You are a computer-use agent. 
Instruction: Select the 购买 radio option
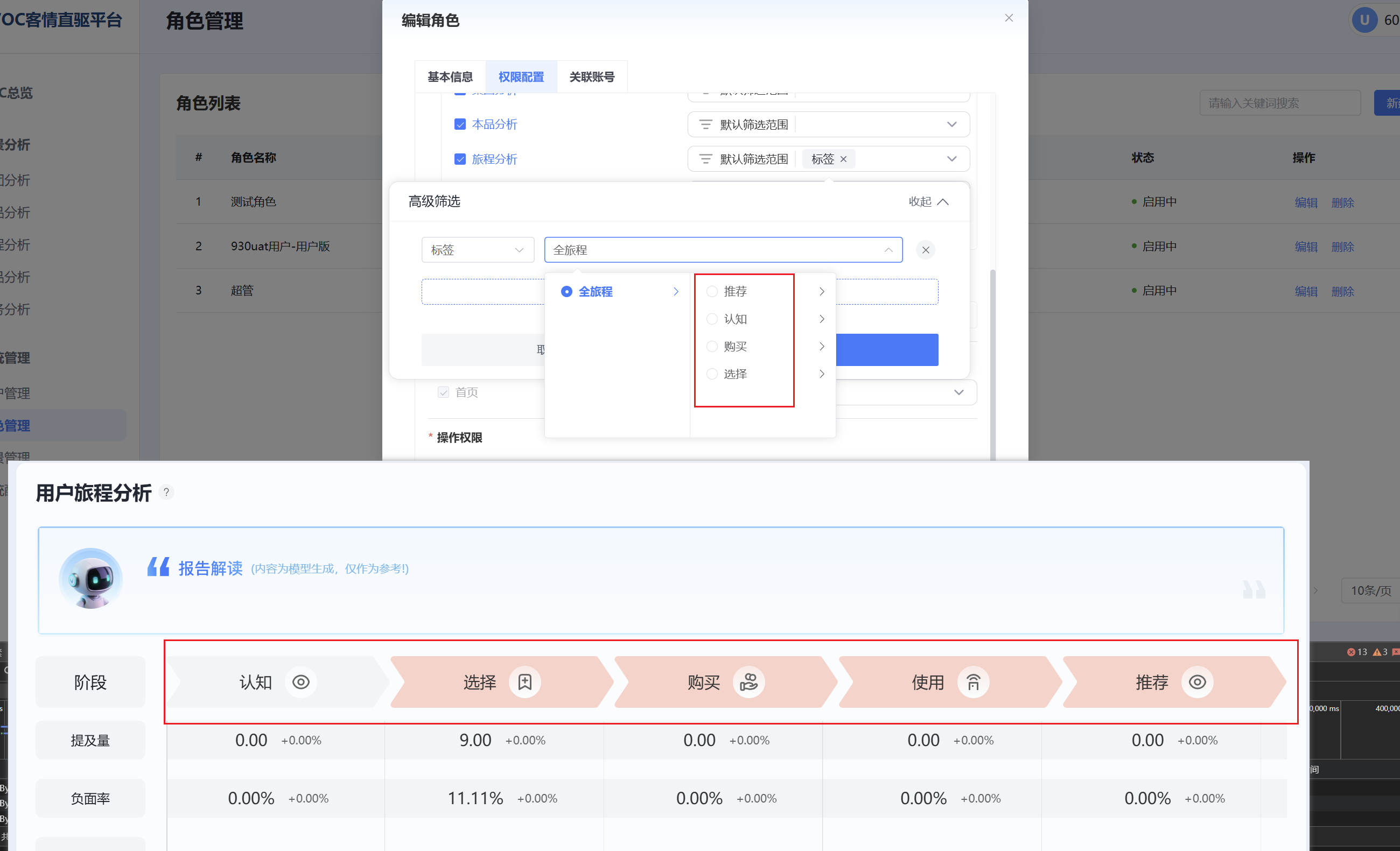coord(711,347)
